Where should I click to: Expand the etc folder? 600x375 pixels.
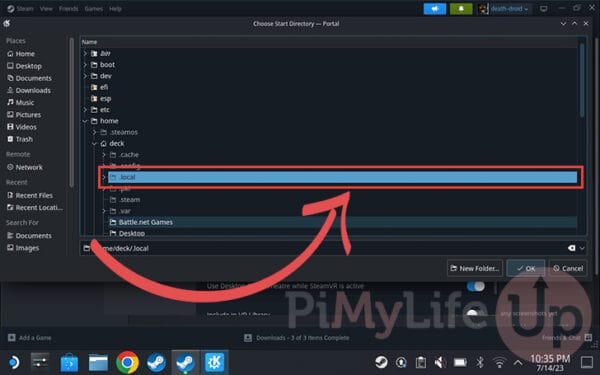pos(85,110)
